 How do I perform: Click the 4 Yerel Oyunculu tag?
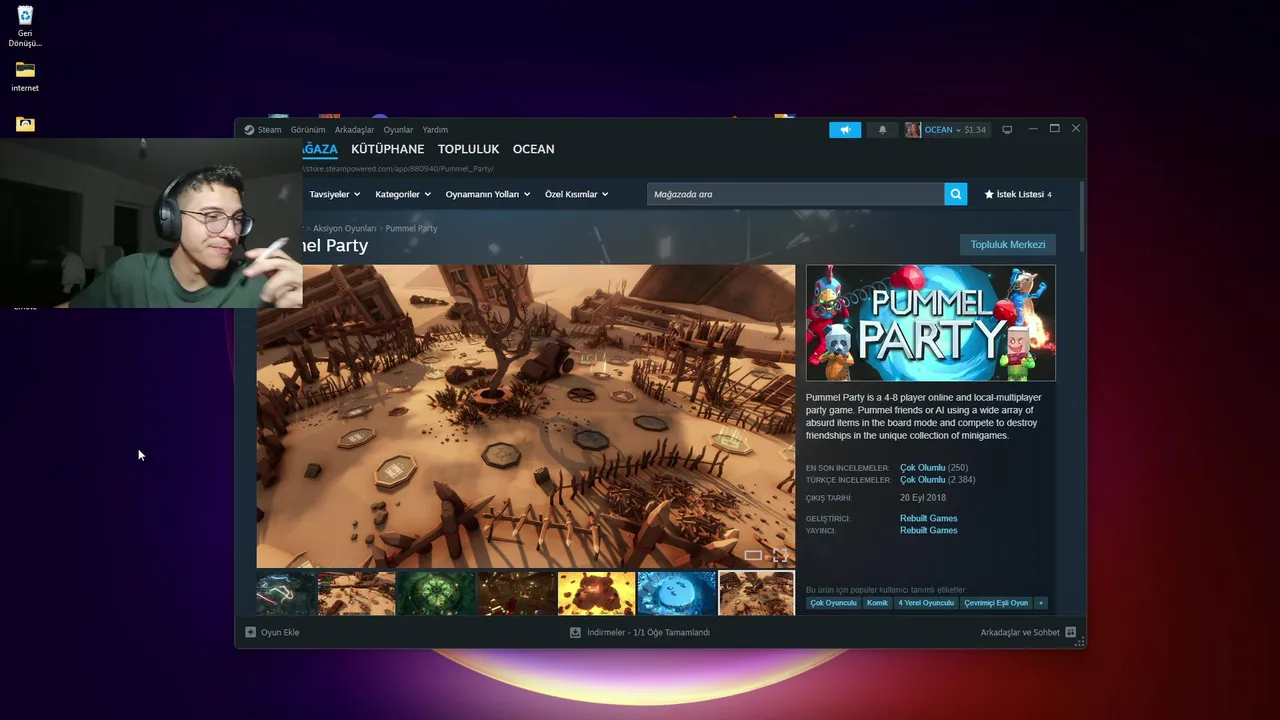tap(925, 603)
